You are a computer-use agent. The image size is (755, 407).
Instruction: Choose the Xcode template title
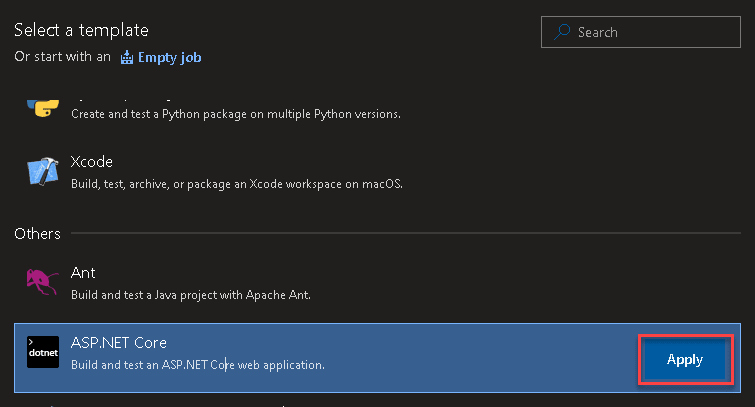[92, 162]
